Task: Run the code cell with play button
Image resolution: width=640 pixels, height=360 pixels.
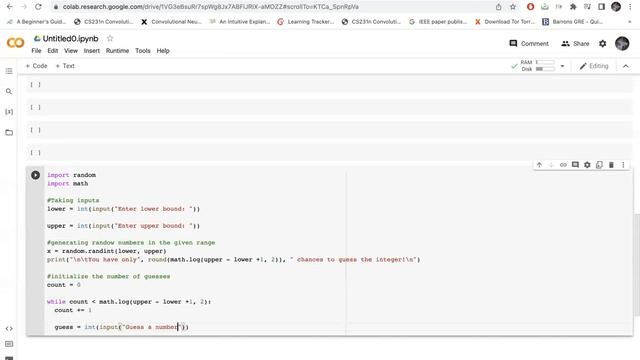Action: point(36,175)
